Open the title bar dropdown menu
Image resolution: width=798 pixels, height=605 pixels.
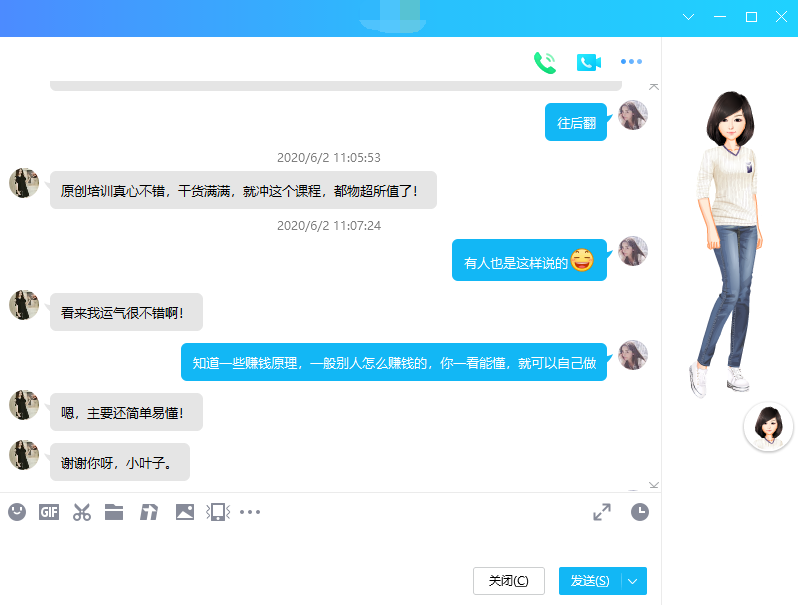pos(688,17)
